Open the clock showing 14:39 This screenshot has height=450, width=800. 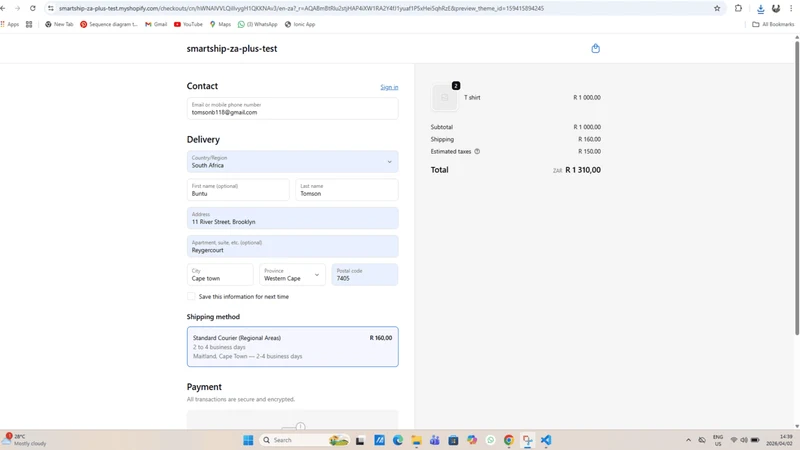(779, 440)
